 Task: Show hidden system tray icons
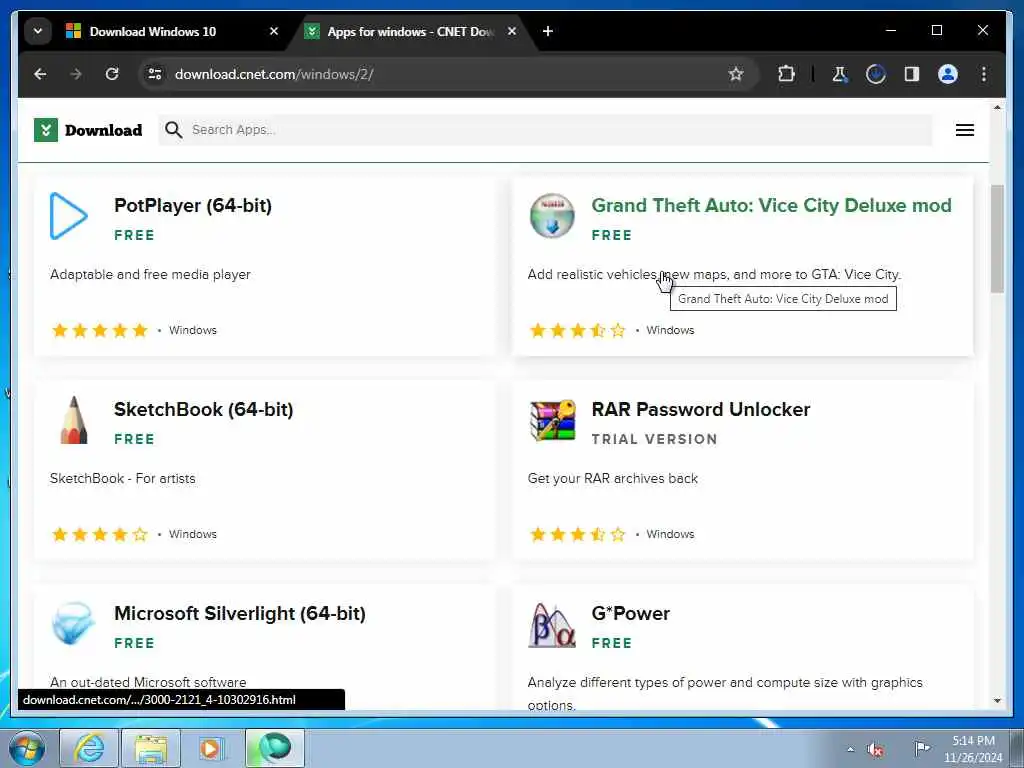click(850, 749)
